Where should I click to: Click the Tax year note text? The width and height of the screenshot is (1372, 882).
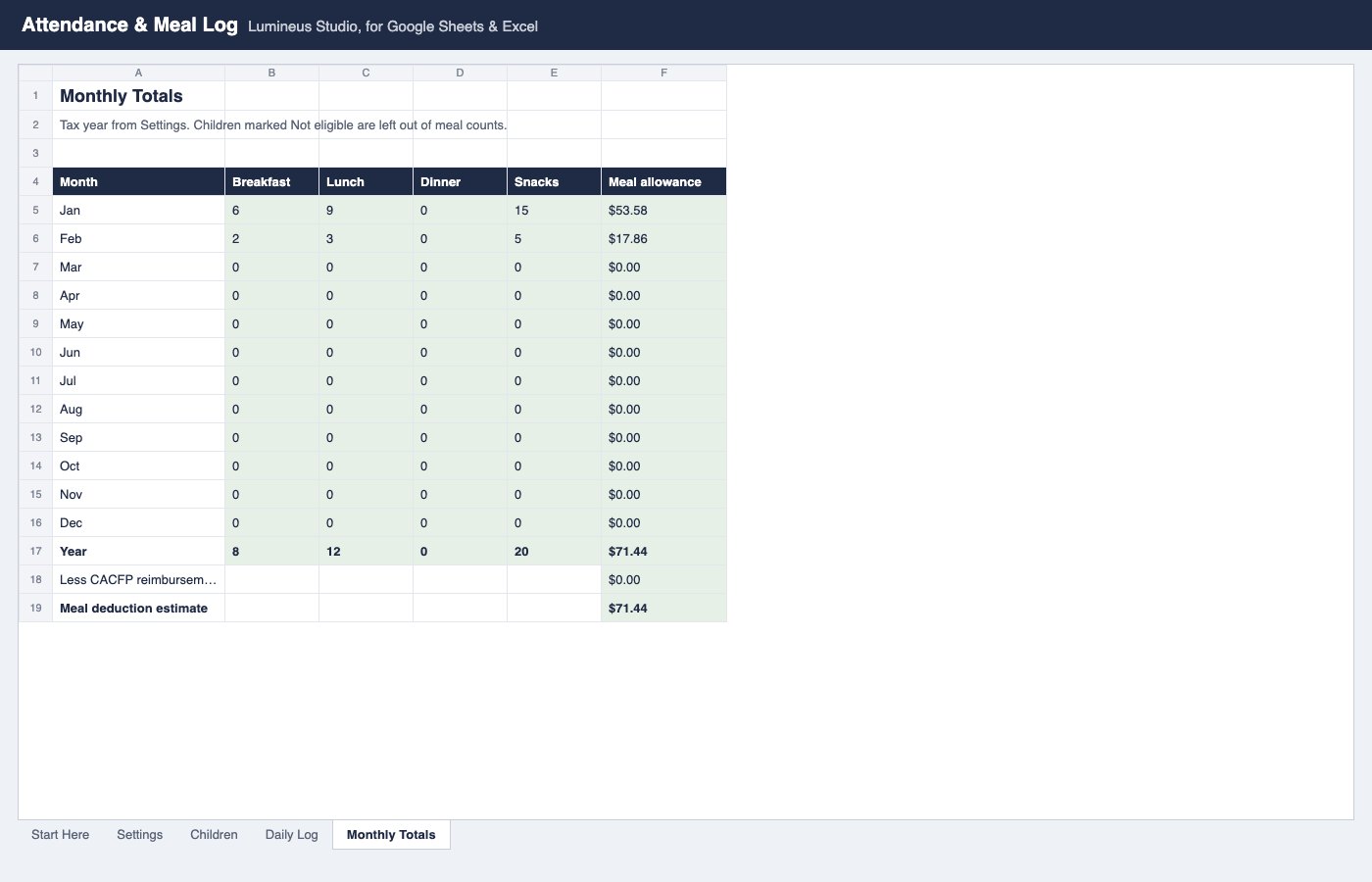[283, 125]
